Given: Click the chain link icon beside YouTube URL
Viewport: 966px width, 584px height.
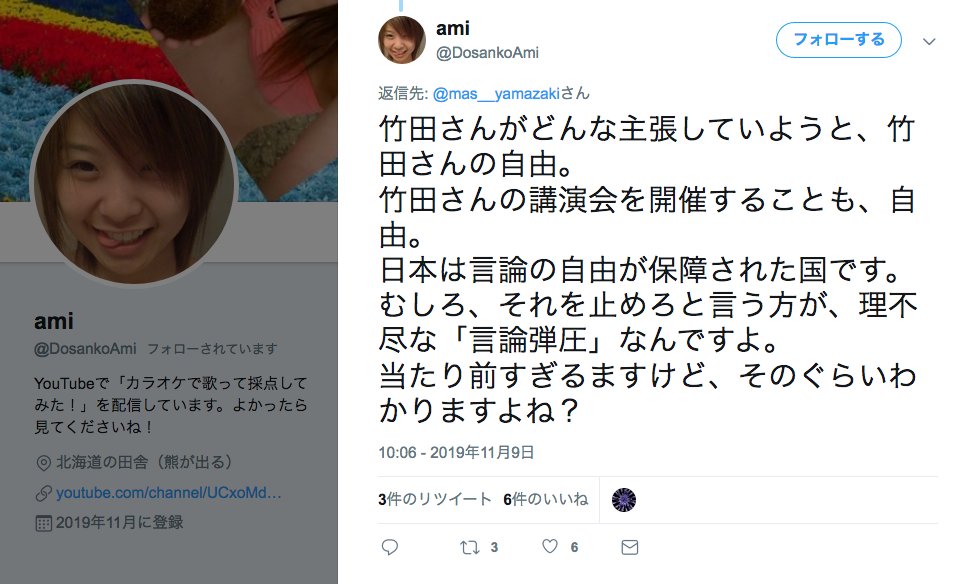Looking at the screenshot, I should coord(43,493).
